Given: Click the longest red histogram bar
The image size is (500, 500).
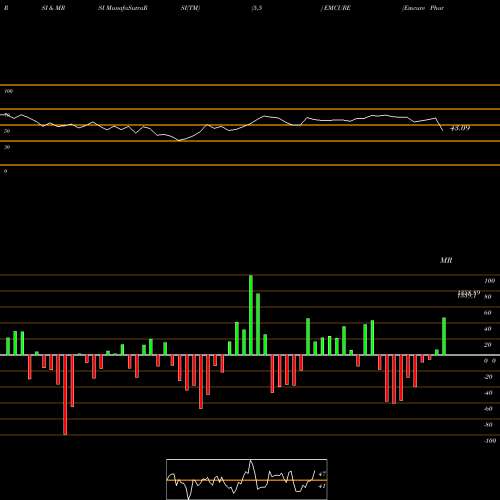Looking at the screenshot, I should click(65, 395).
